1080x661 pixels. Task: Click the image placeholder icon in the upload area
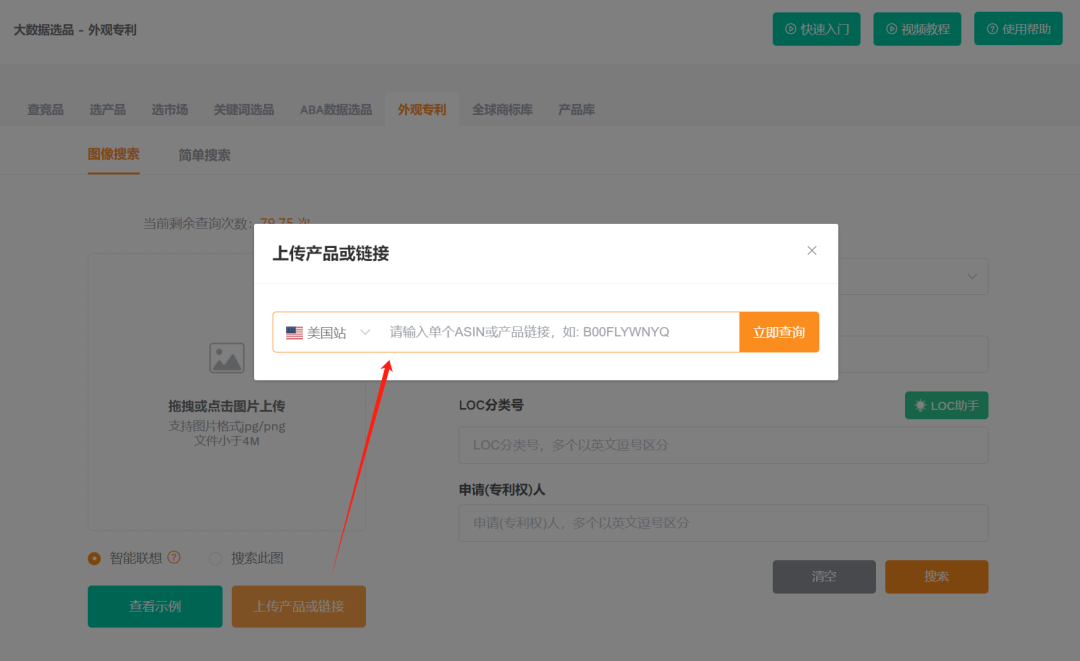coord(226,357)
